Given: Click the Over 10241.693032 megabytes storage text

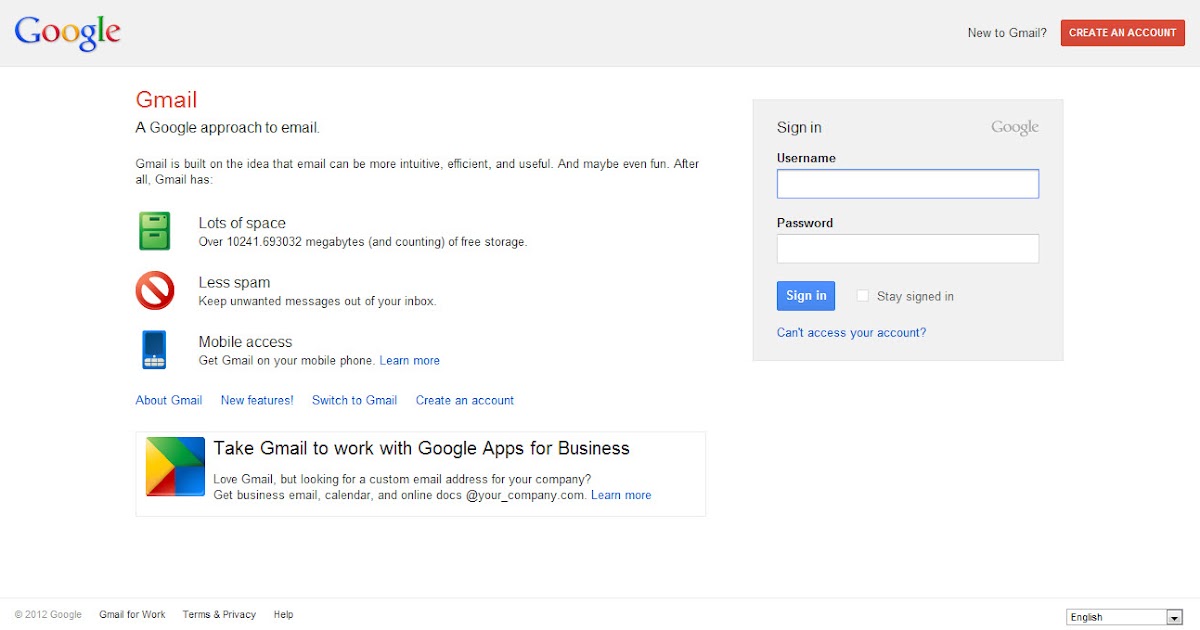Looking at the screenshot, I should (363, 242).
